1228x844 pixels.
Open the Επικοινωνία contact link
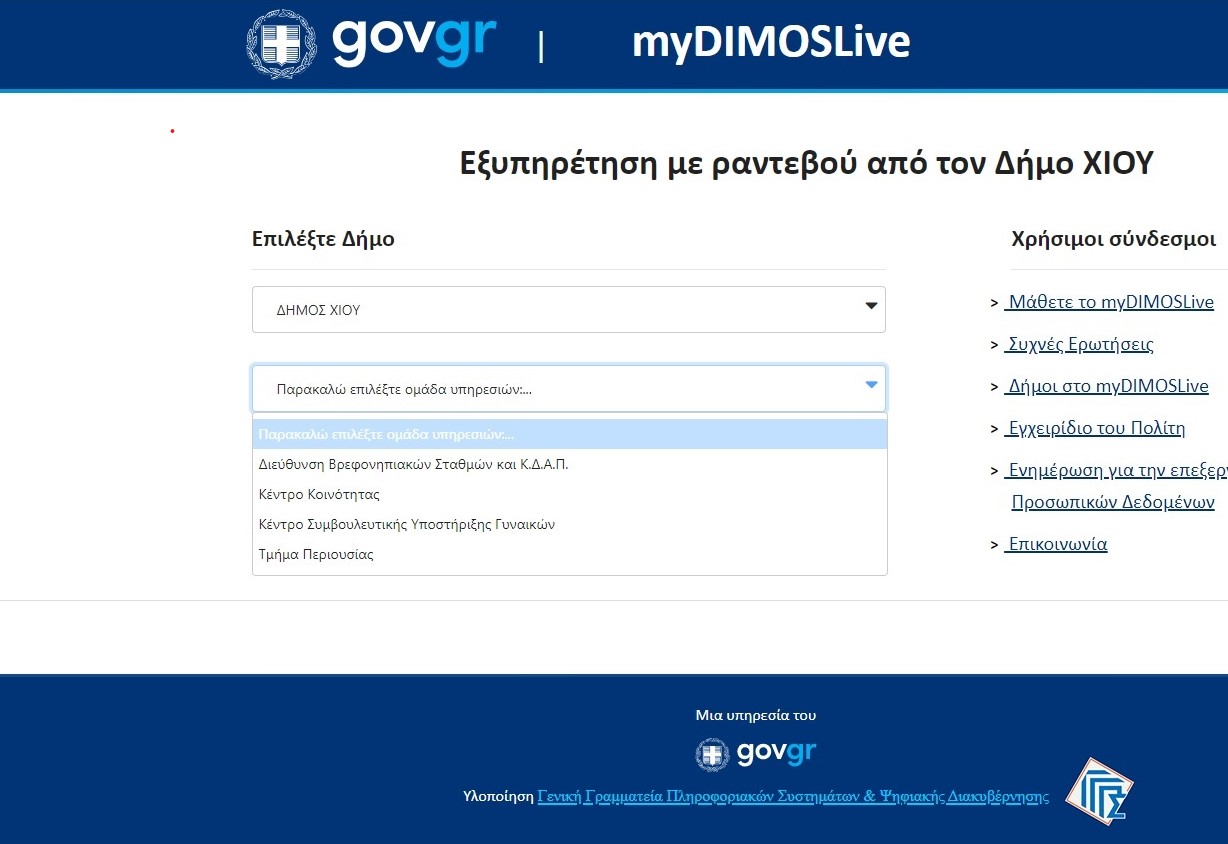(1056, 544)
